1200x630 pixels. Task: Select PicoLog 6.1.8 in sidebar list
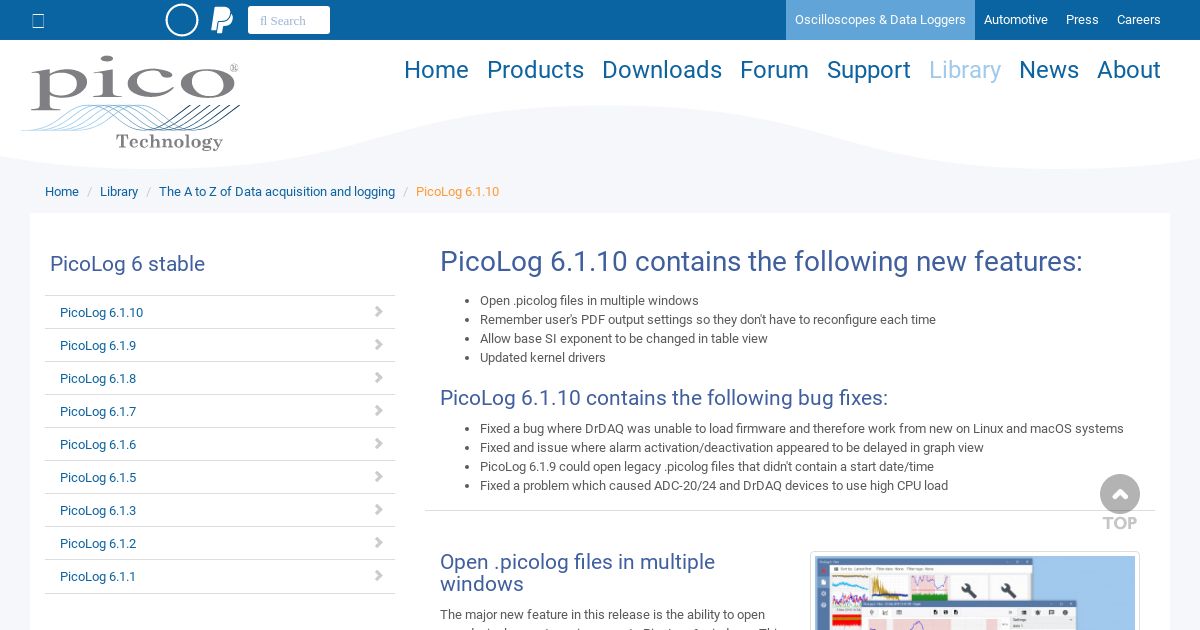tap(220, 378)
